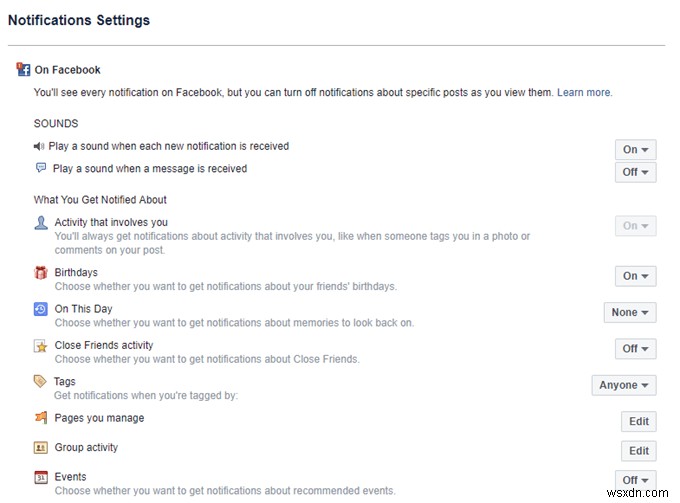Viewport: 680px width, 503px height.
Task: Click the Events label
Action: pyautogui.click(x=70, y=477)
